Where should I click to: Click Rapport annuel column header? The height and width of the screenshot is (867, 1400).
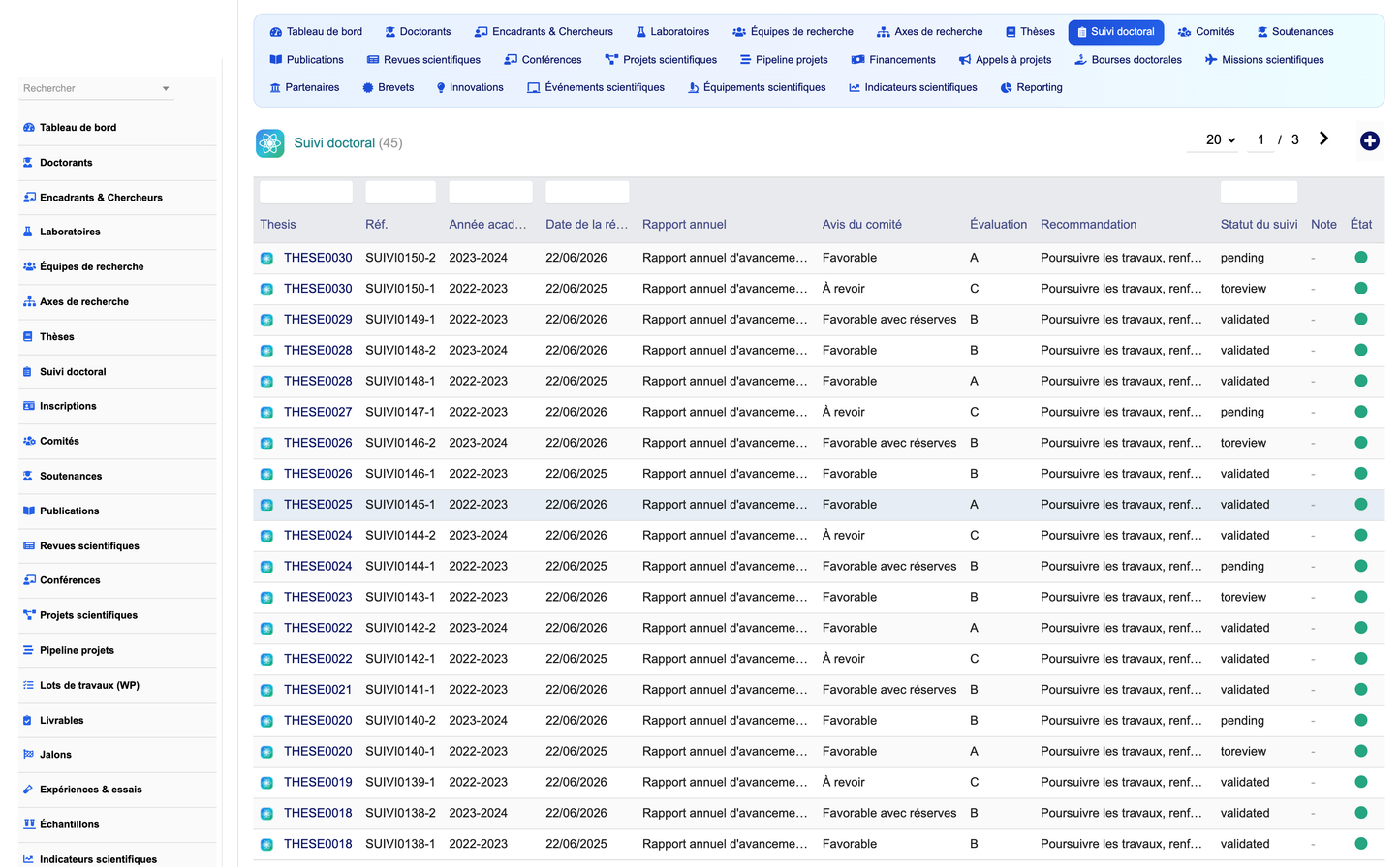[684, 225]
